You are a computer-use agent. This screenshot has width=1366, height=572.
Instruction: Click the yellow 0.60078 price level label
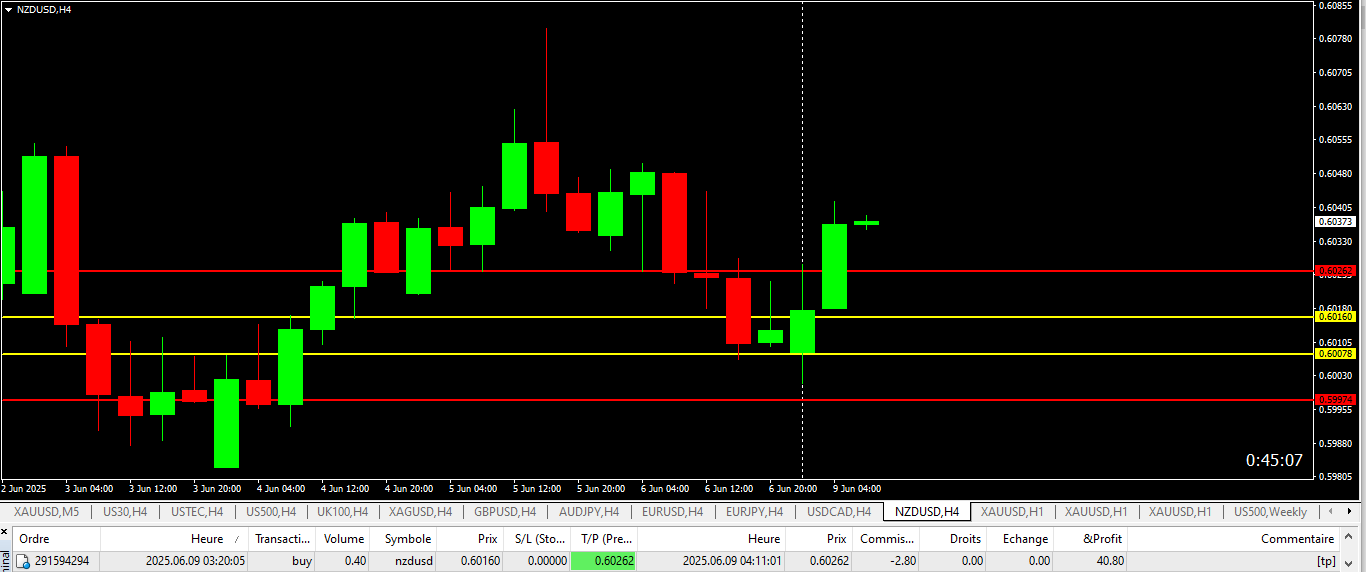[1336, 353]
